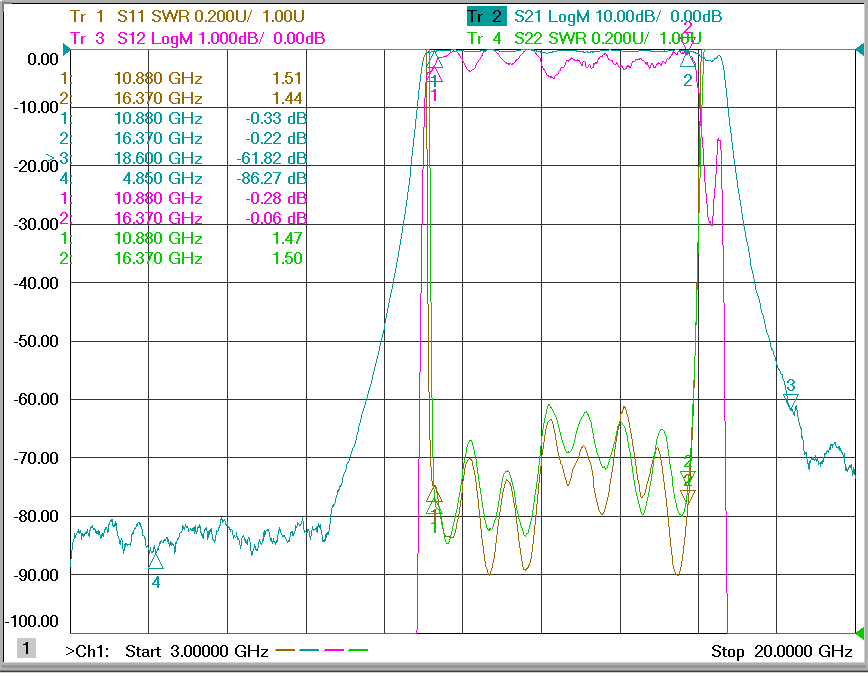Click teal marker 3 triangle at 18.600 GHz
Viewport: 868px width, 673px height.
pyautogui.click(x=792, y=401)
